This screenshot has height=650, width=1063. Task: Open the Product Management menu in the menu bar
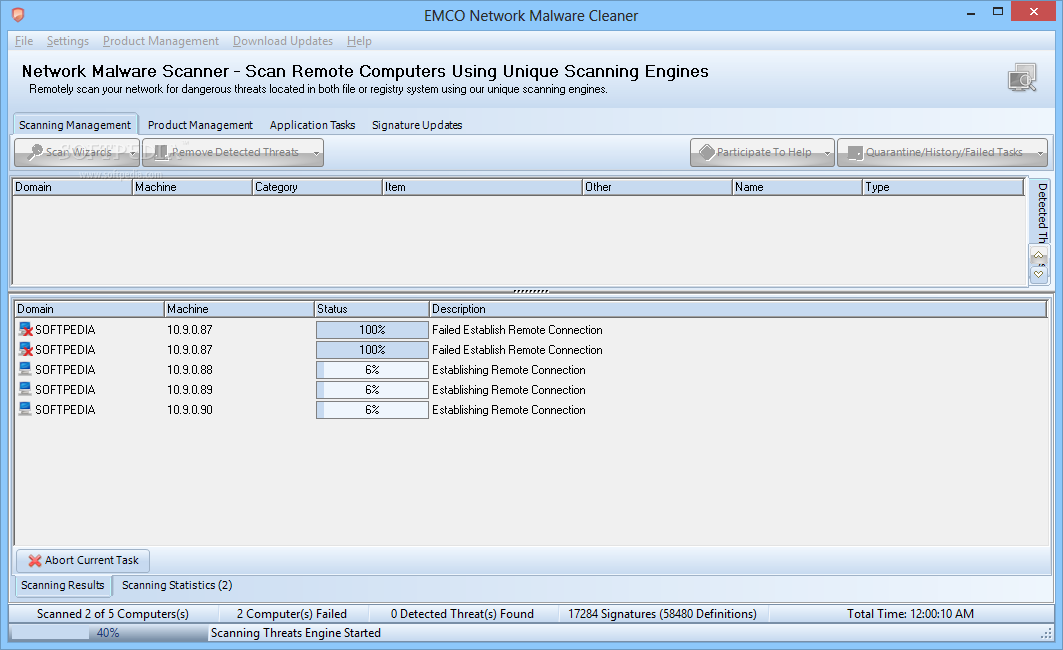coord(161,41)
